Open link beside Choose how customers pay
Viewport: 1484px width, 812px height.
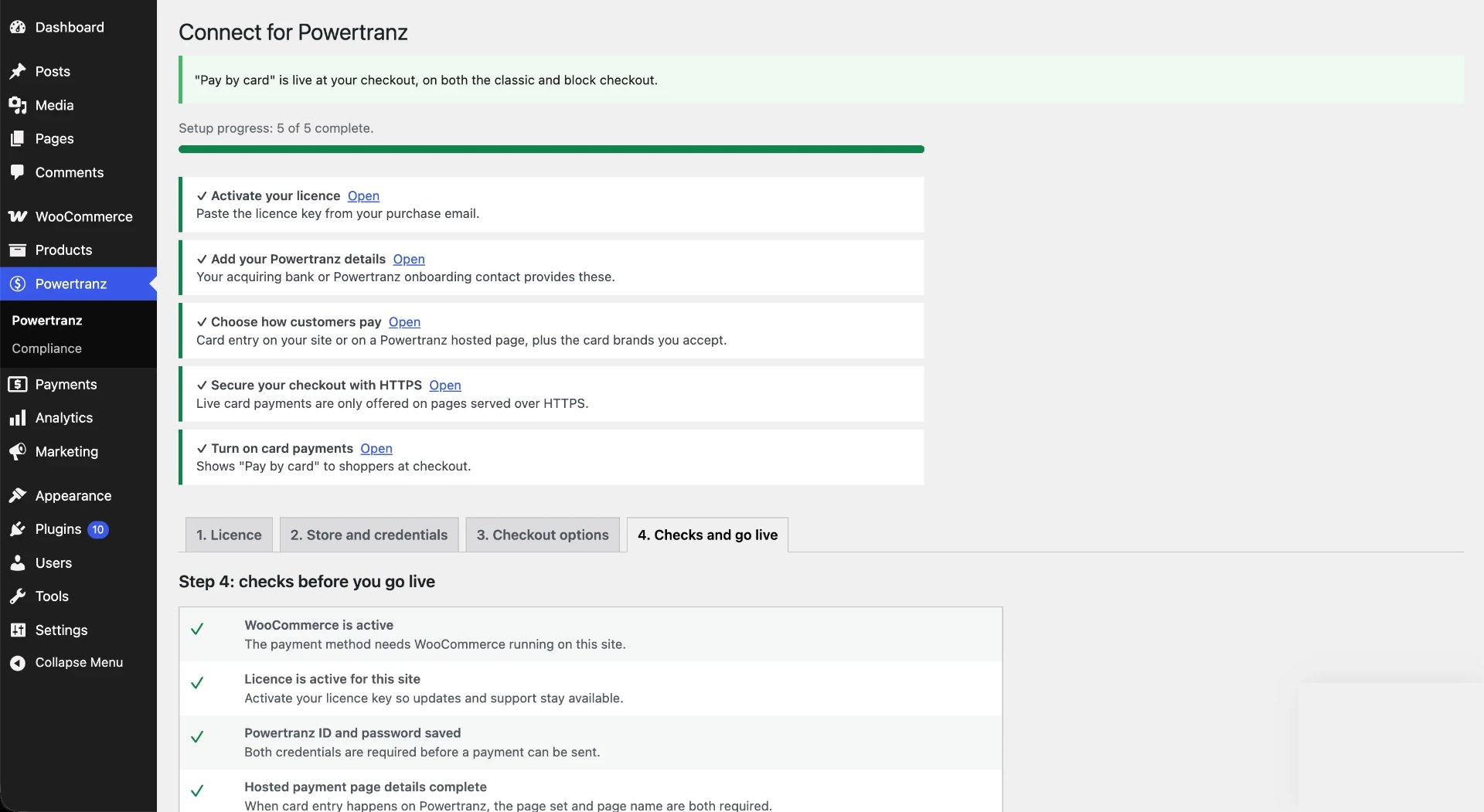[x=404, y=322]
